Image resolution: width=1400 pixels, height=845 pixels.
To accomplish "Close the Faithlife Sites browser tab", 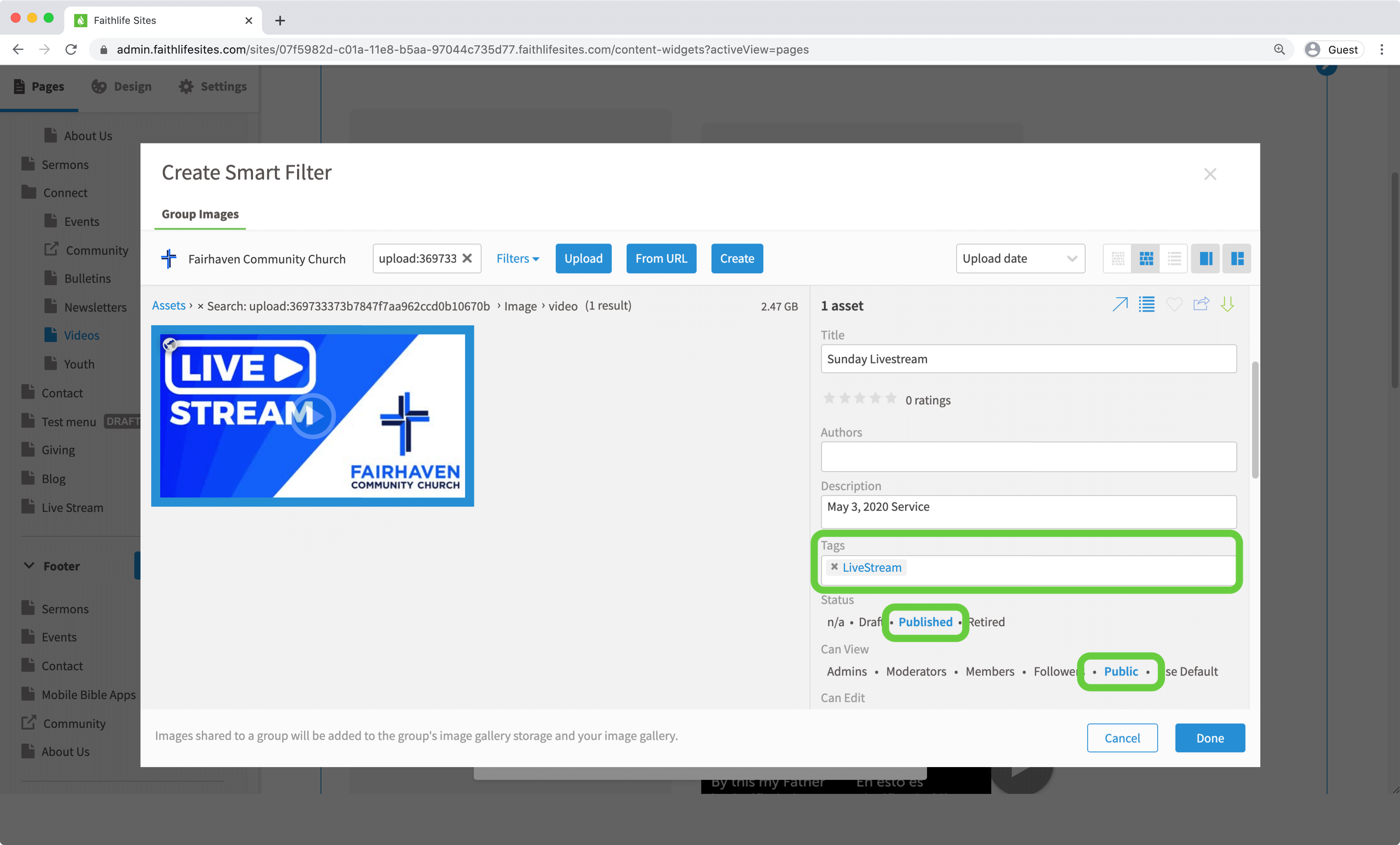I will tap(248, 21).
